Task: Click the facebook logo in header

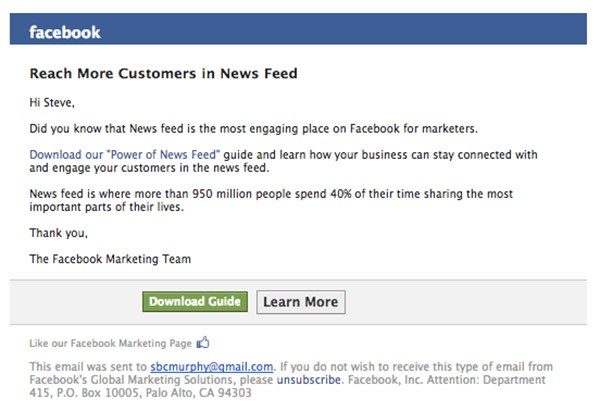Action: tap(65, 33)
